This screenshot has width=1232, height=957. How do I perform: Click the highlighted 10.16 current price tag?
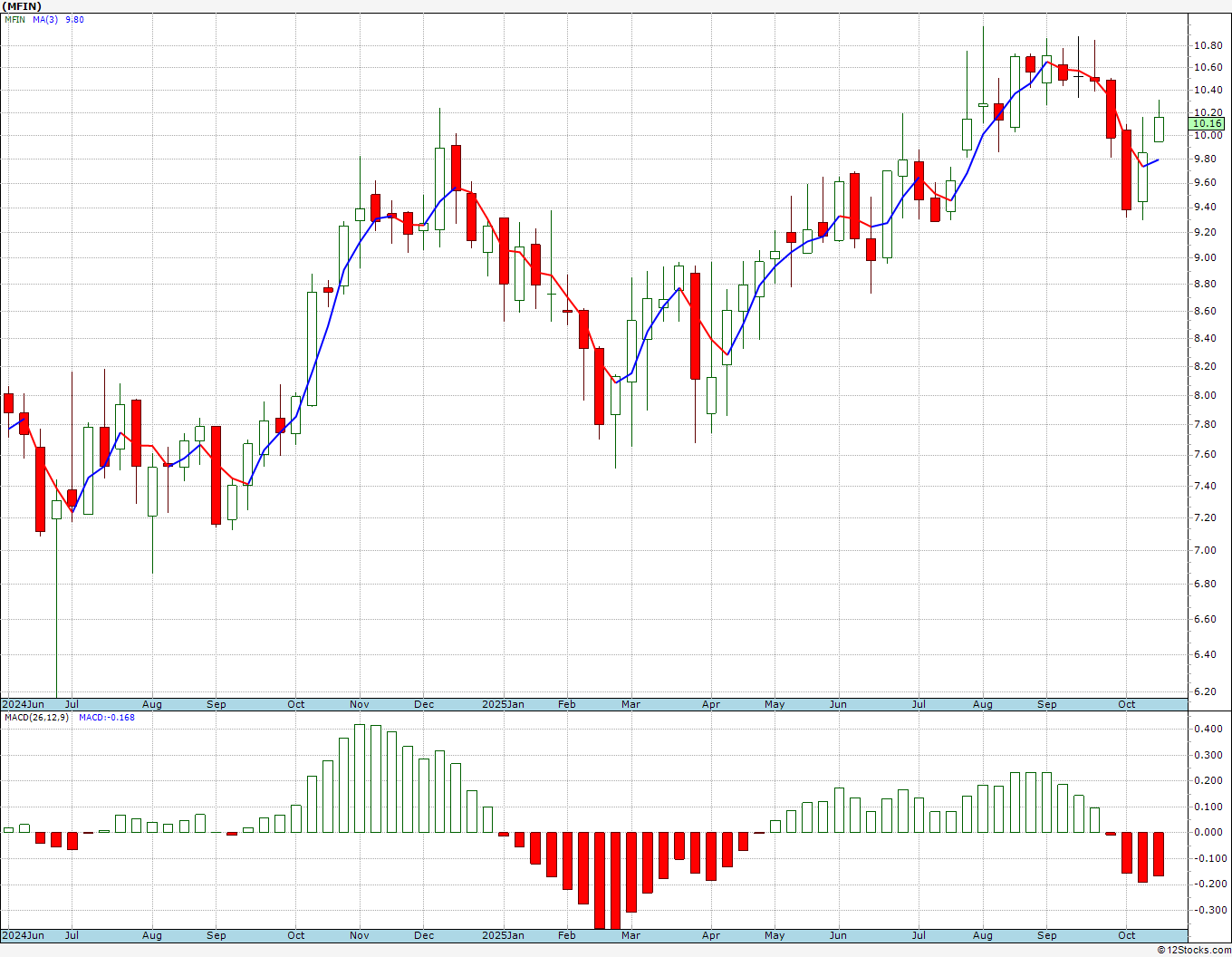coord(1208,123)
